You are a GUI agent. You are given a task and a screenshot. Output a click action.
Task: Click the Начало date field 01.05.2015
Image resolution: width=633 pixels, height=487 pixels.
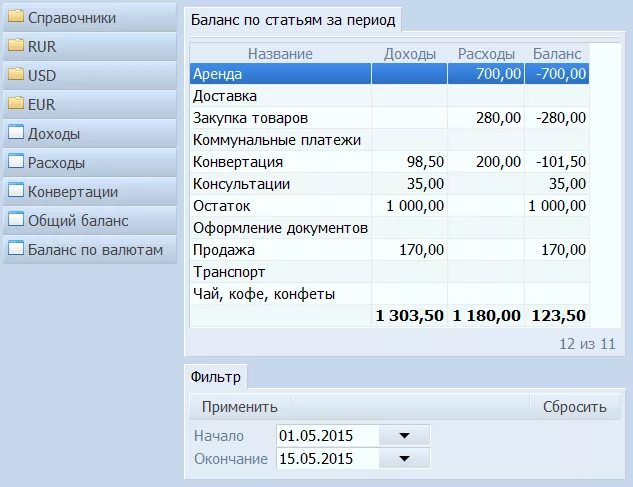327,436
